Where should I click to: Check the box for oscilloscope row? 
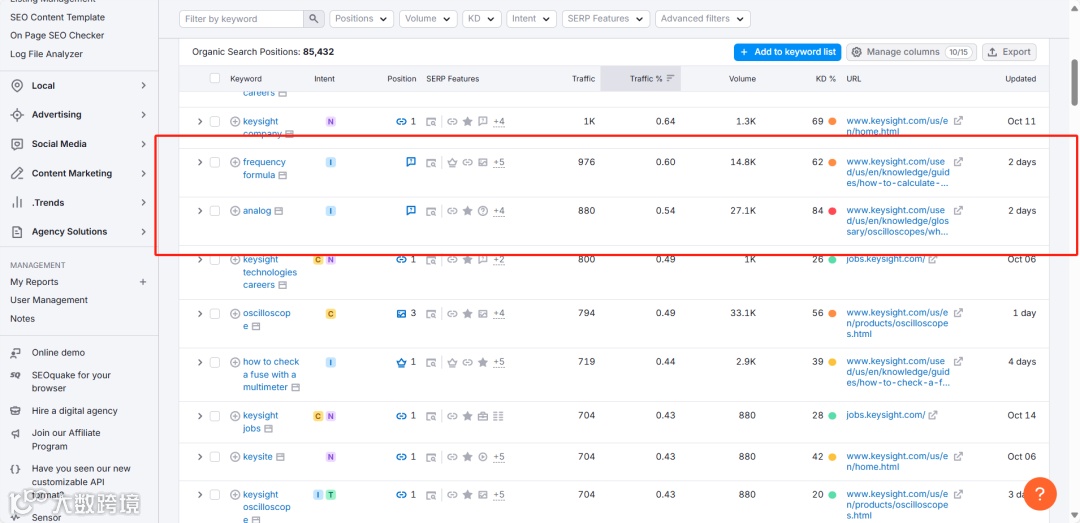[x=215, y=314]
